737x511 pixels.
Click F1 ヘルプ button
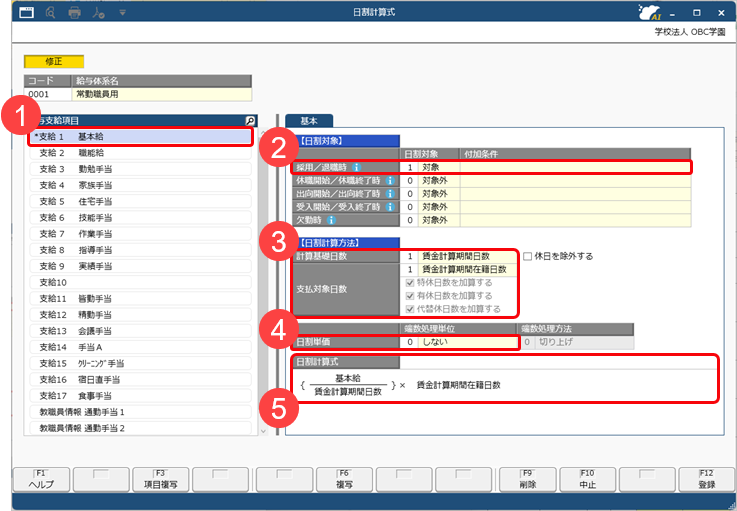pos(41,480)
